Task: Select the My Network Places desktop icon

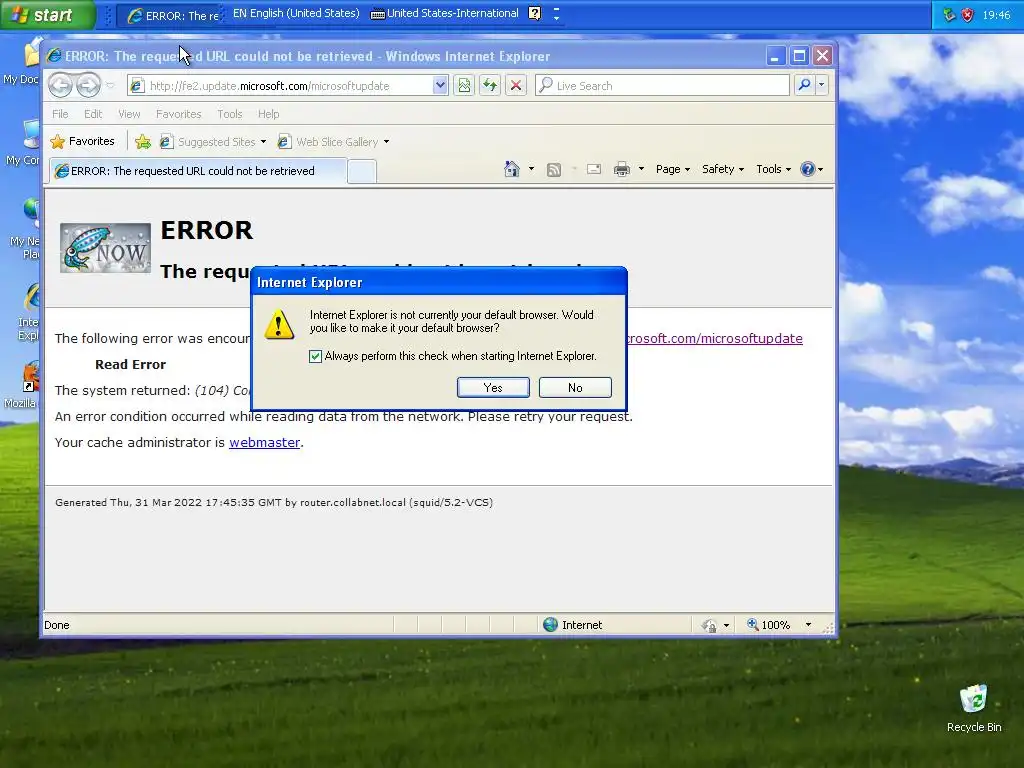Action: [25, 229]
